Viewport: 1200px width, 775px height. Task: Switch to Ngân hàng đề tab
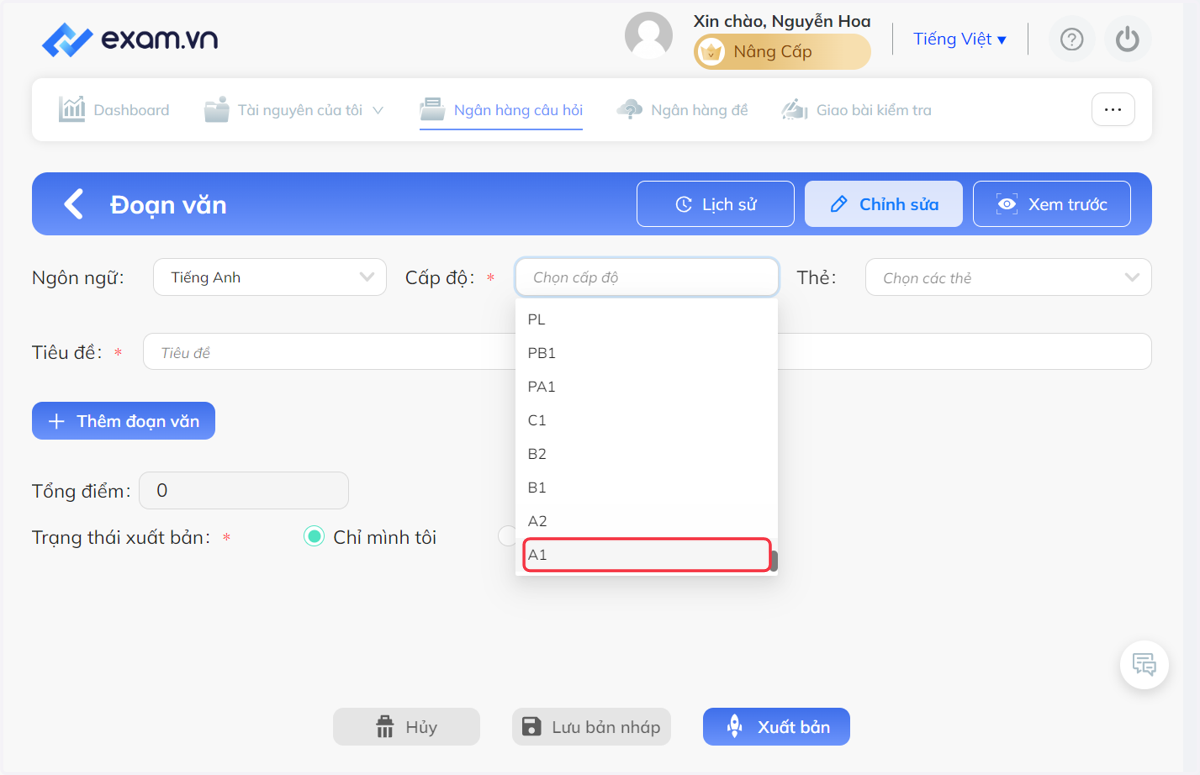(x=683, y=110)
